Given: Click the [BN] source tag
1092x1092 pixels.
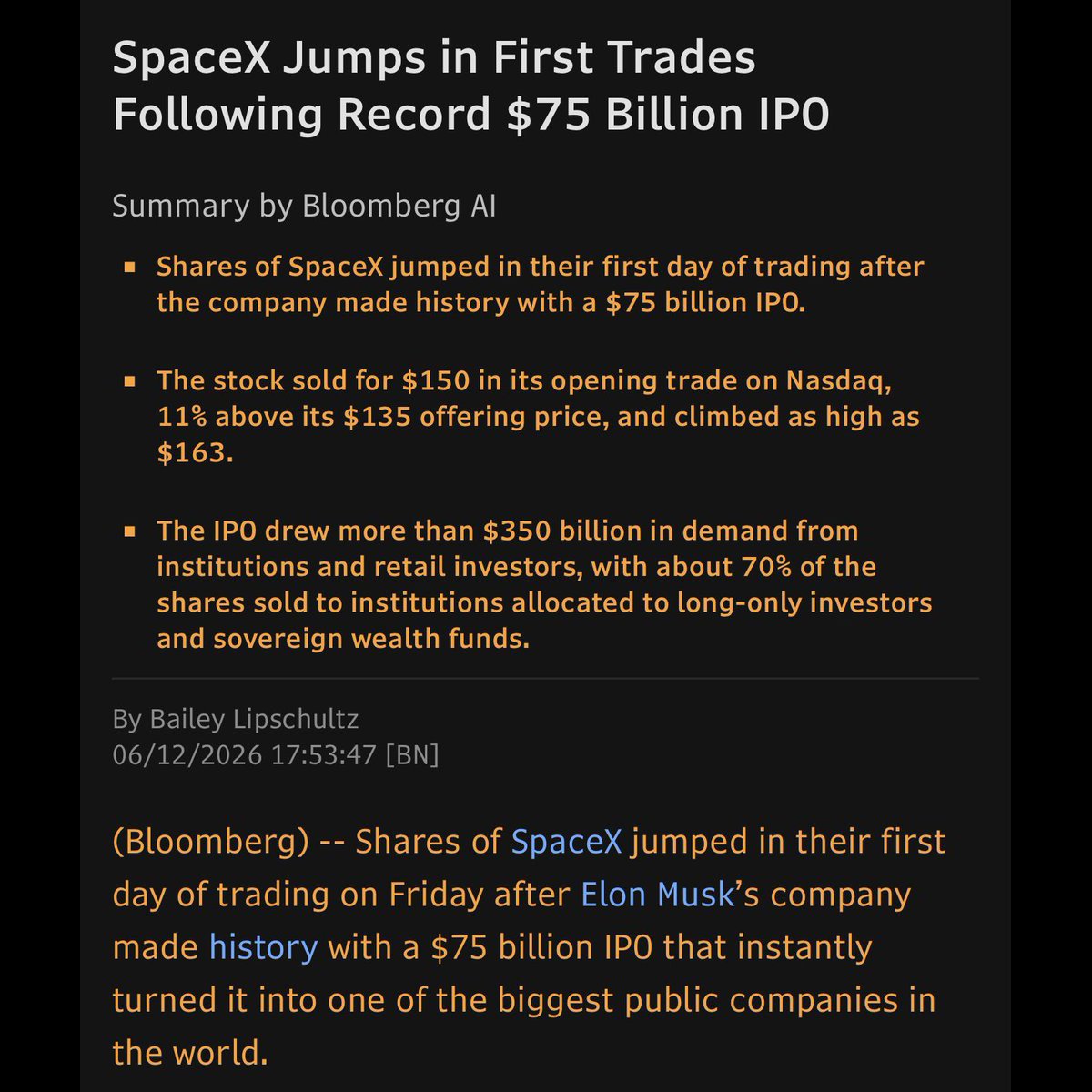Looking at the screenshot, I should pos(412,755).
